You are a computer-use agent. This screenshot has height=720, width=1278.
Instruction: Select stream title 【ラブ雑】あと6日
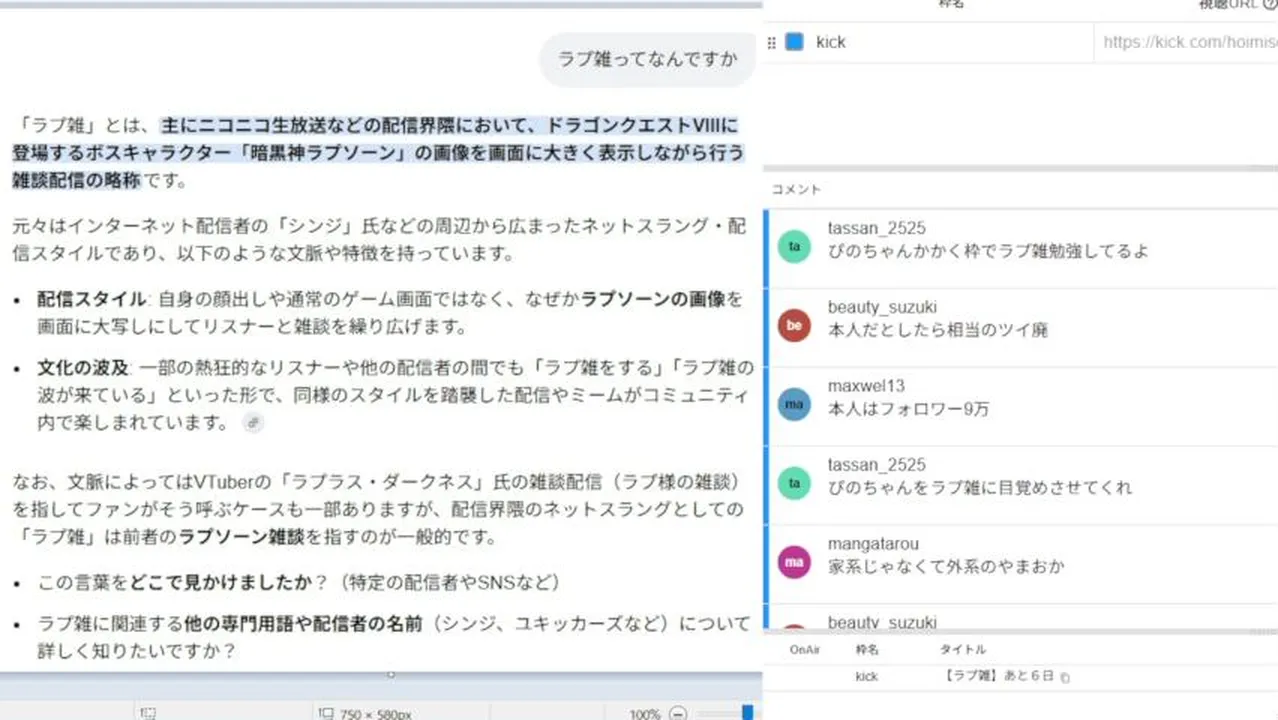(998, 677)
